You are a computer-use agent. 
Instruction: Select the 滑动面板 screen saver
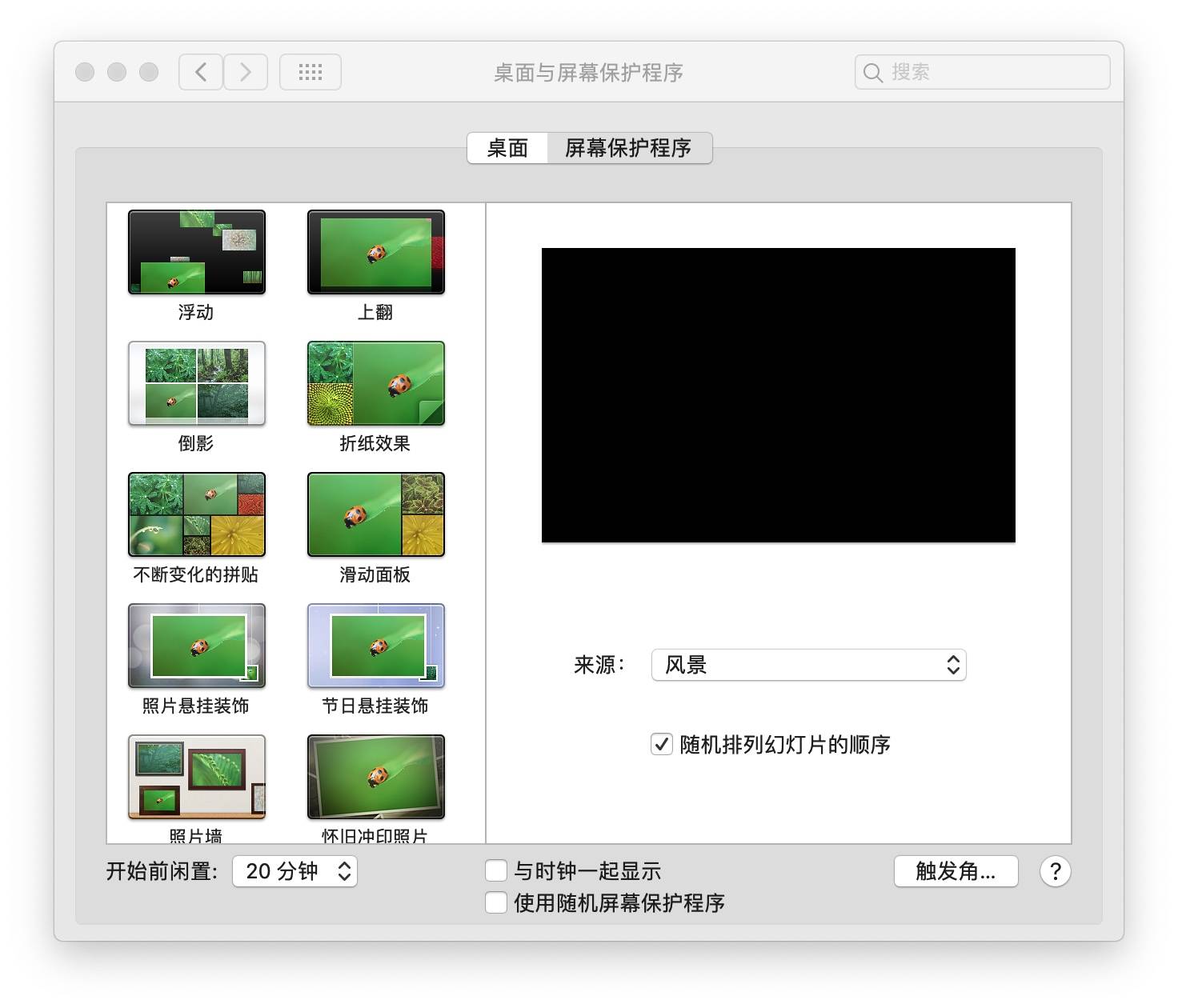click(x=375, y=514)
